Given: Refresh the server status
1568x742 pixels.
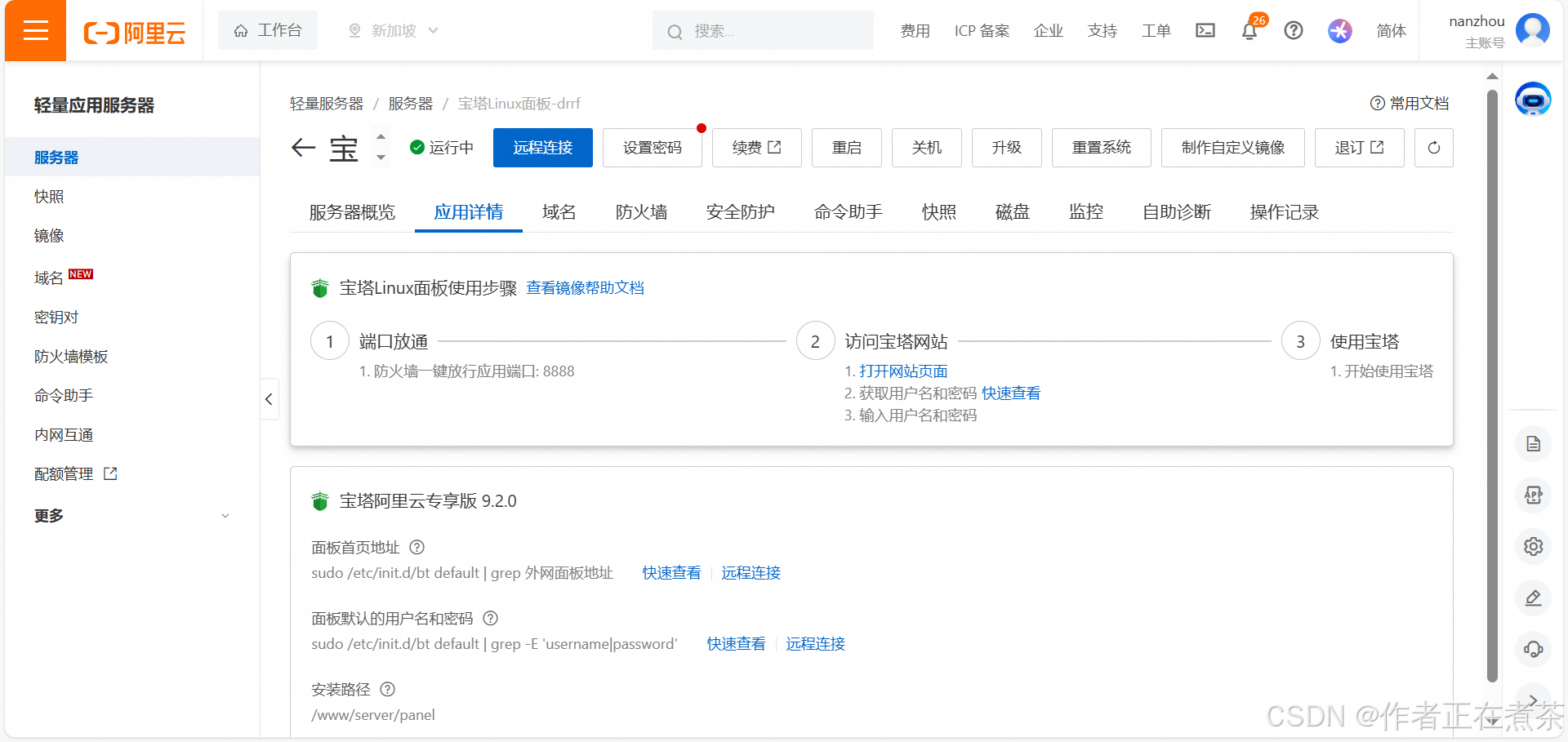Looking at the screenshot, I should [1433, 148].
